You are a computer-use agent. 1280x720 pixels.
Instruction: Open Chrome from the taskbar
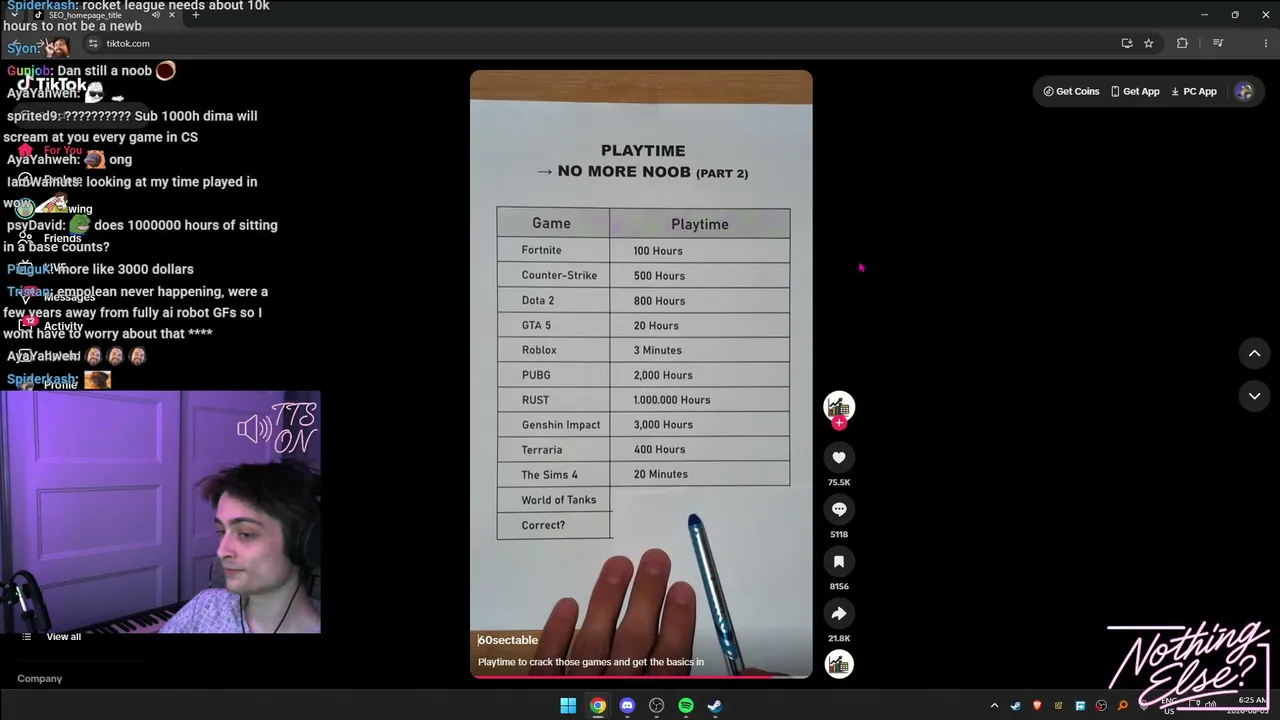598,706
